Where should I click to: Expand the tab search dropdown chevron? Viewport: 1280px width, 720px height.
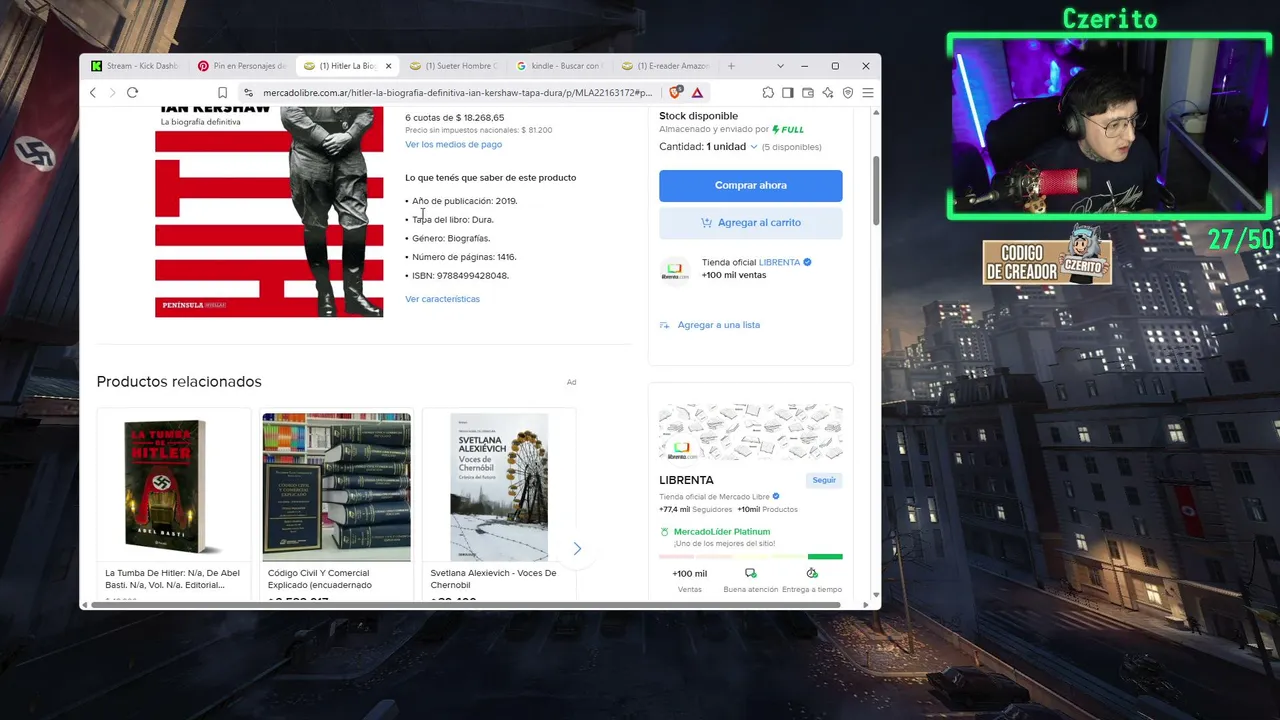[780, 66]
